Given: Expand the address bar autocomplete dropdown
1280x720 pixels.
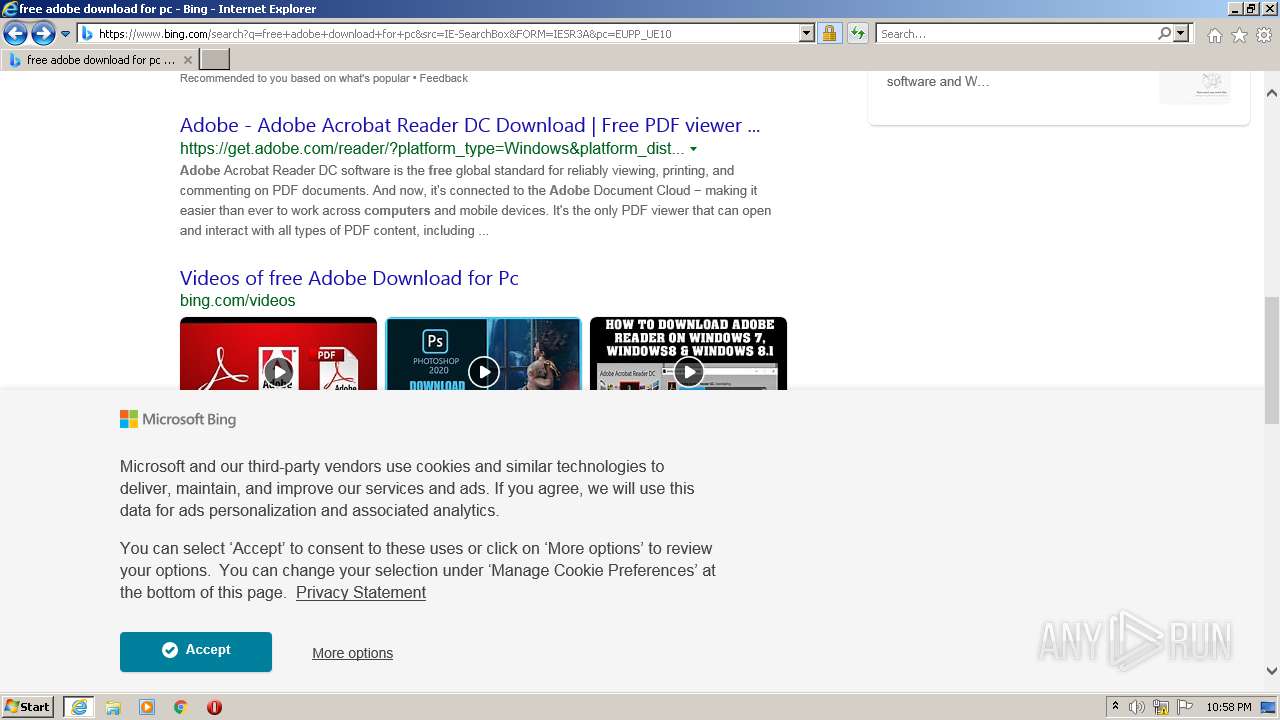Looking at the screenshot, I should click(807, 34).
